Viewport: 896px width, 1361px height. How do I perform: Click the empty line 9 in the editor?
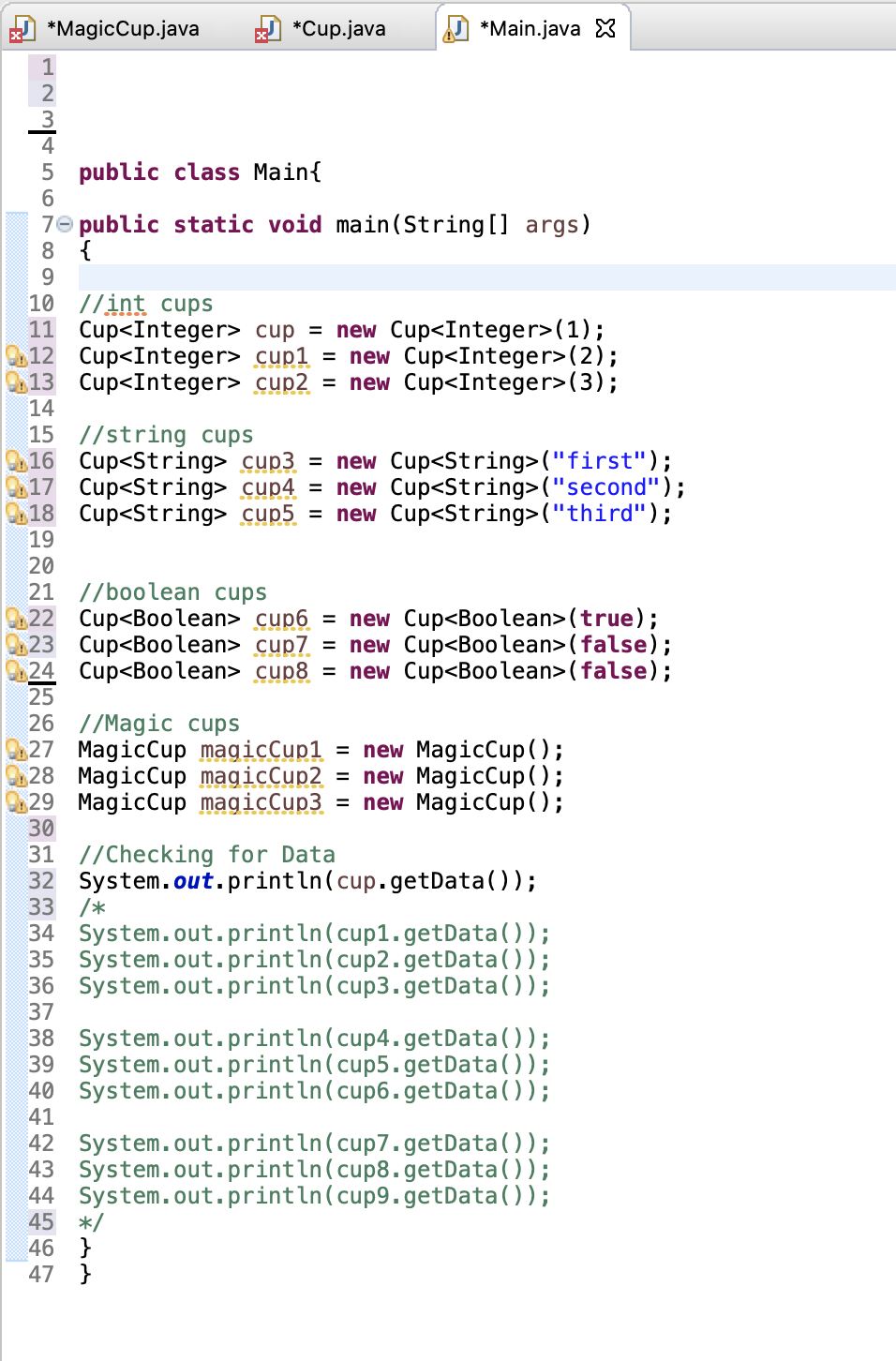[187, 277]
